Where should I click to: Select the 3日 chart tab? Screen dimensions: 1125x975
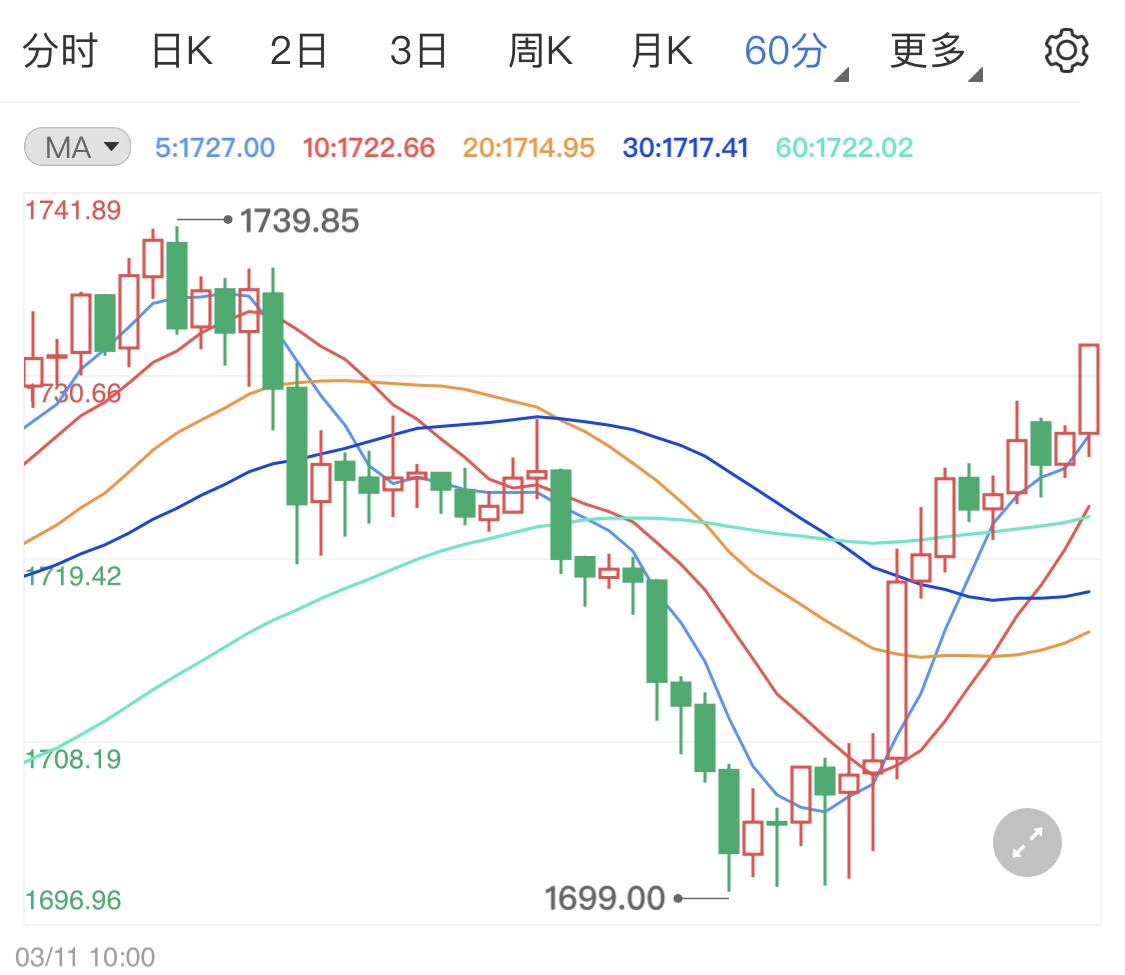(418, 51)
